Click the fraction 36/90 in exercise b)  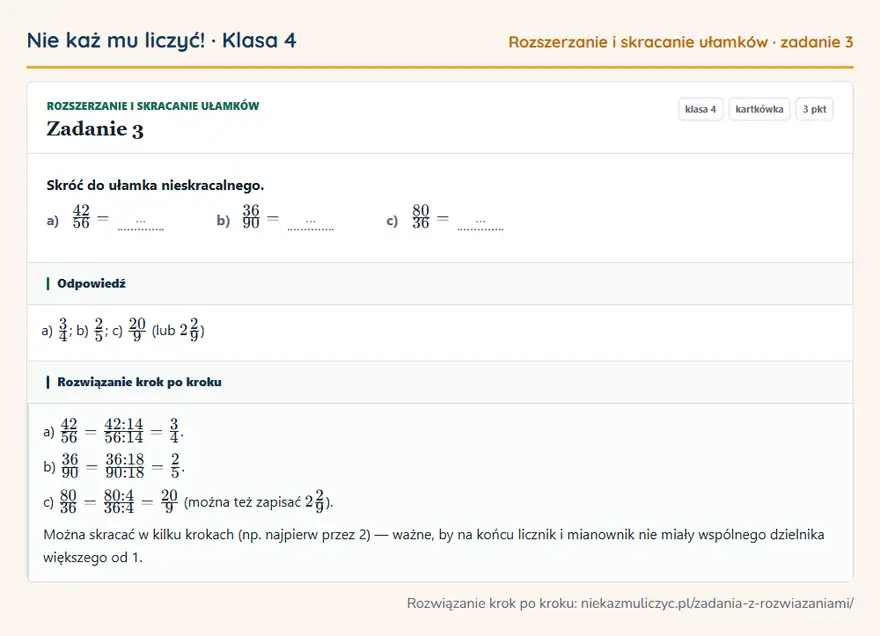coord(251,217)
